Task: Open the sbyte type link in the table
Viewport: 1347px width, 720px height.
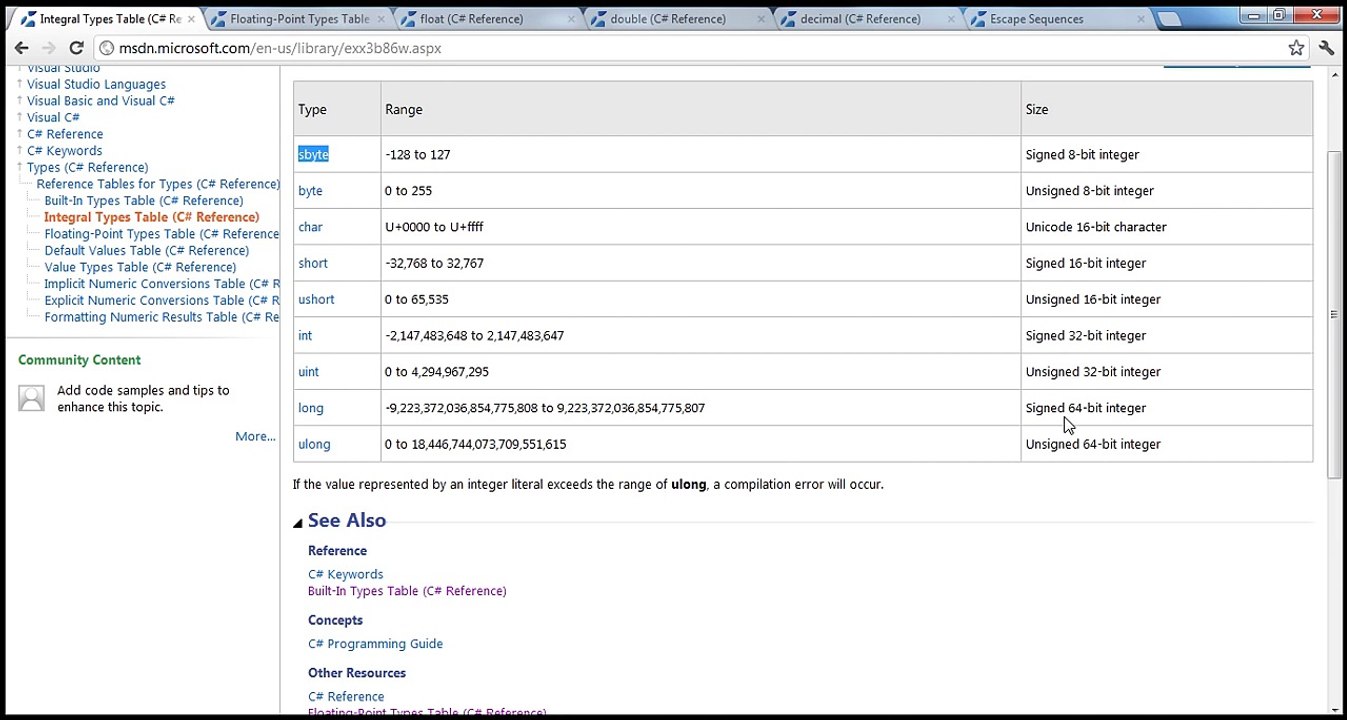Action: (x=313, y=154)
